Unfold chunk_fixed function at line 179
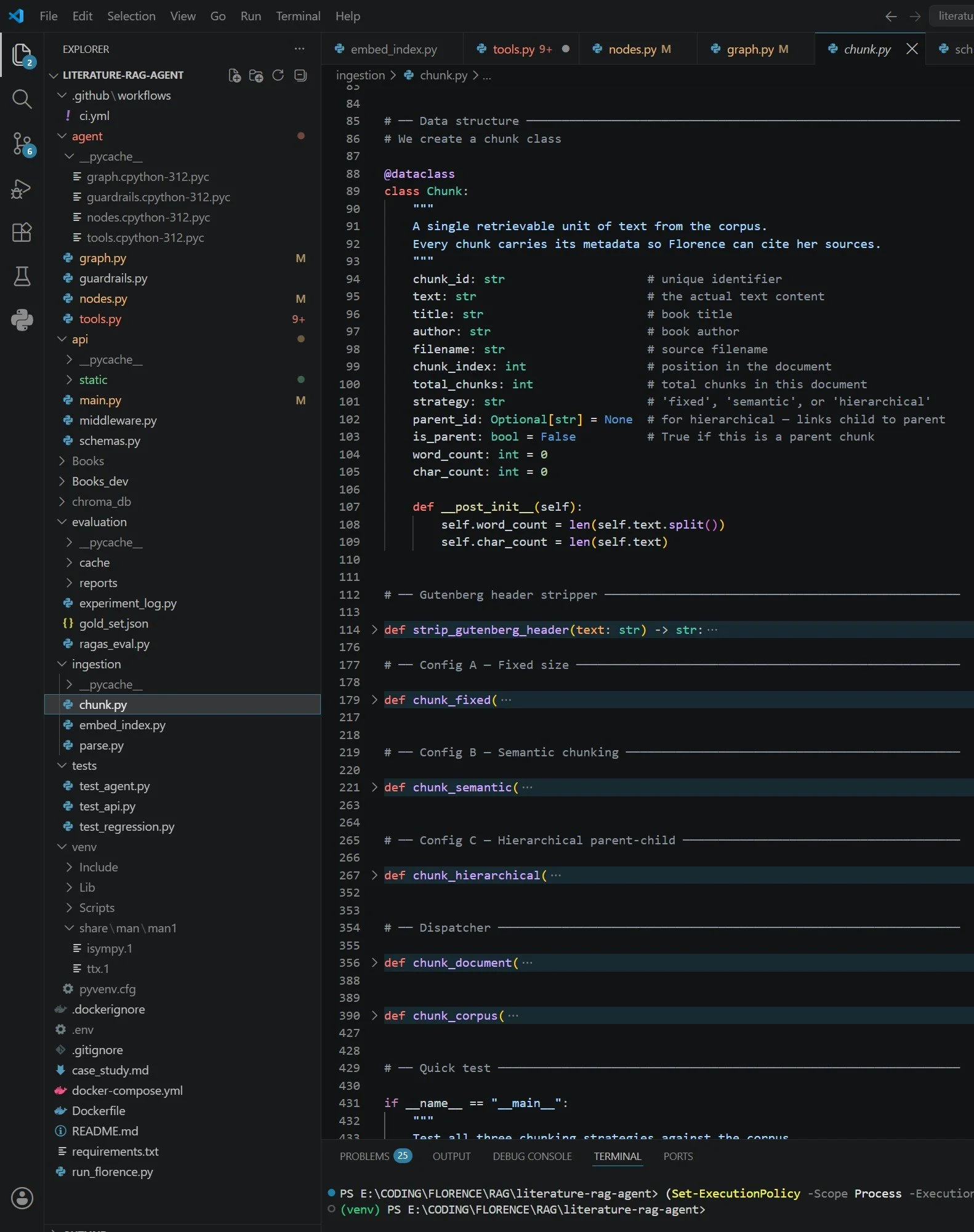Viewport: 974px width, 1232px height. click(374, 700)
